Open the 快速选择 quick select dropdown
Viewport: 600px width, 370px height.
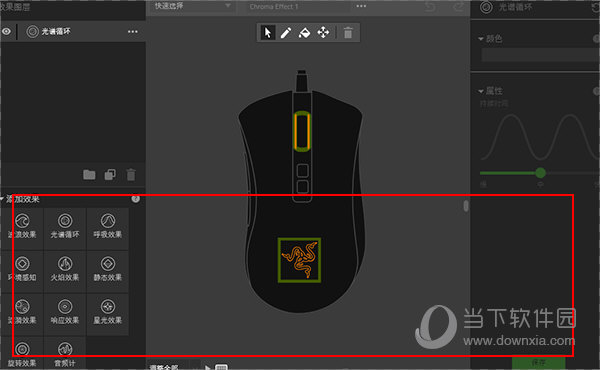(192, 7)
